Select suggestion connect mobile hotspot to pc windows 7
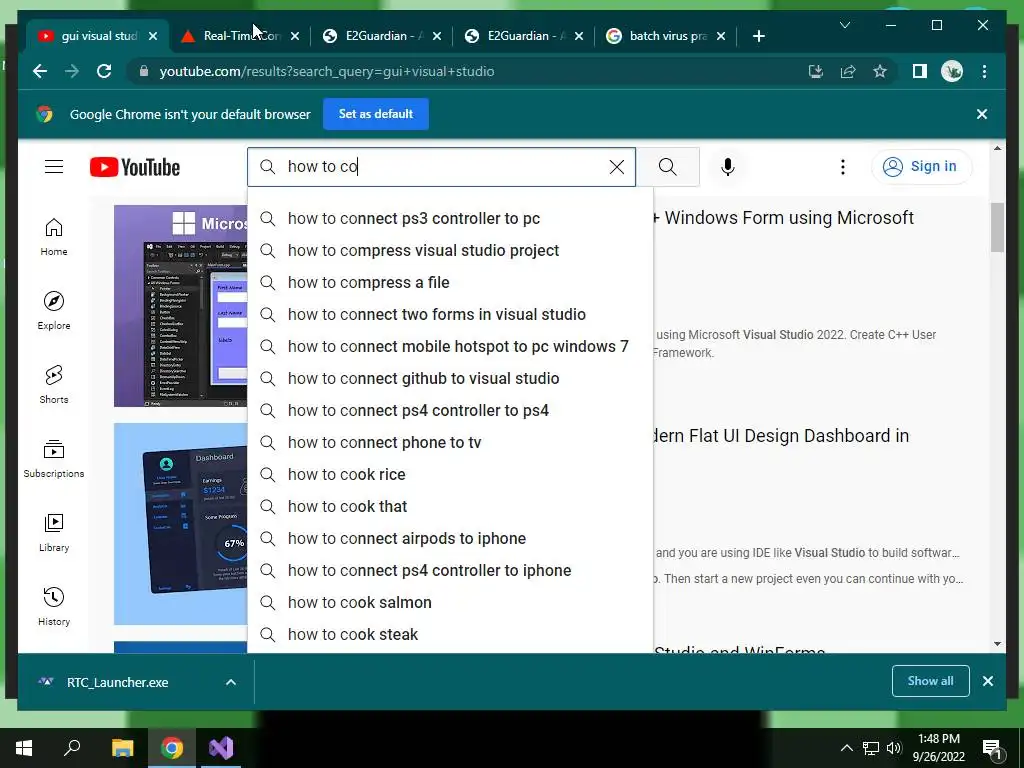Image resolution: width=1024 pixels, height=768 pixels. point(450,346)
